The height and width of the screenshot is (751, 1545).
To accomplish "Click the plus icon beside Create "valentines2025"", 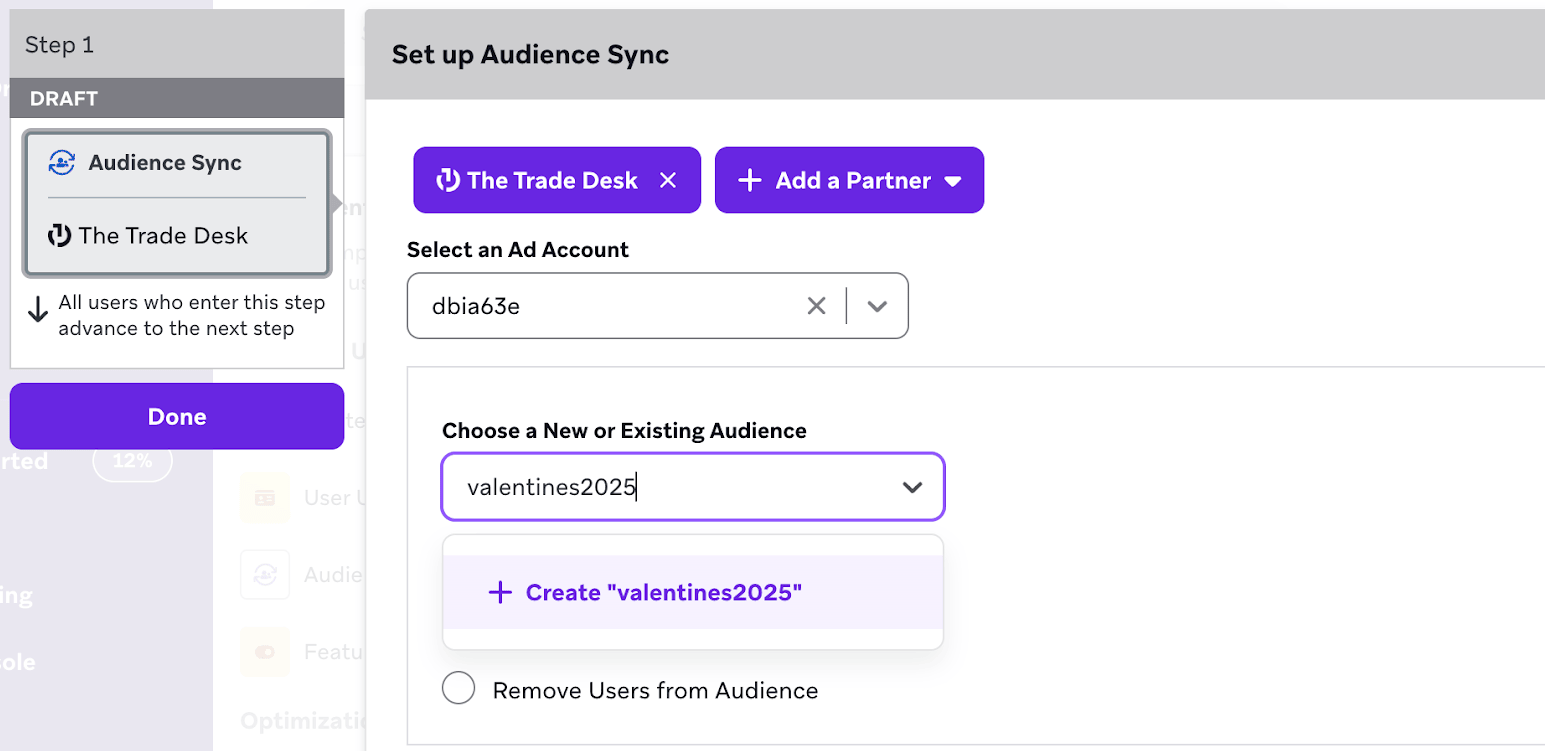I will (500, 592).
